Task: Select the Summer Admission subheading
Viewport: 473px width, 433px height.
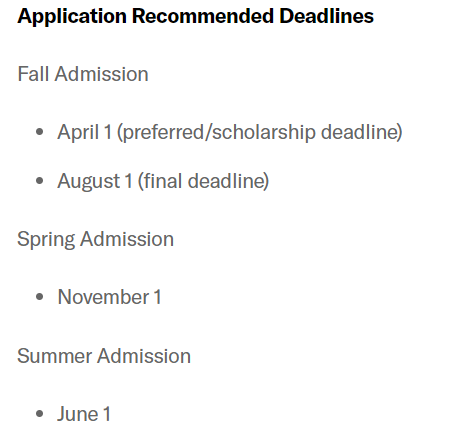Action: [104, 356]
